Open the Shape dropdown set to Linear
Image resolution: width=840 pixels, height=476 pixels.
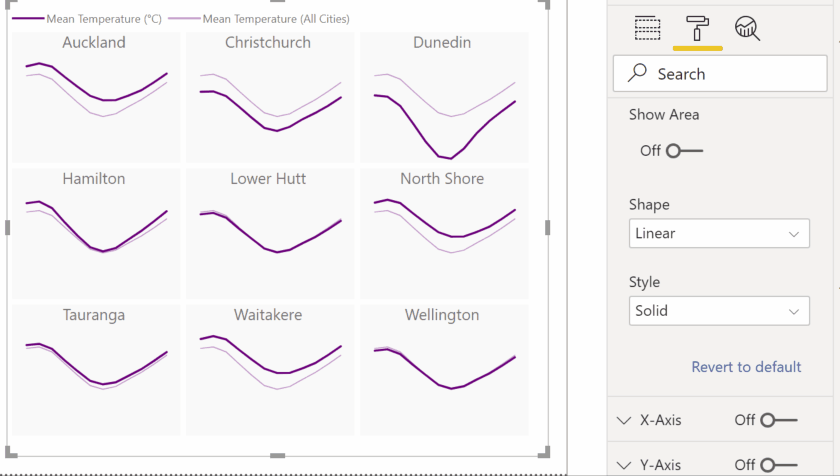719,233
